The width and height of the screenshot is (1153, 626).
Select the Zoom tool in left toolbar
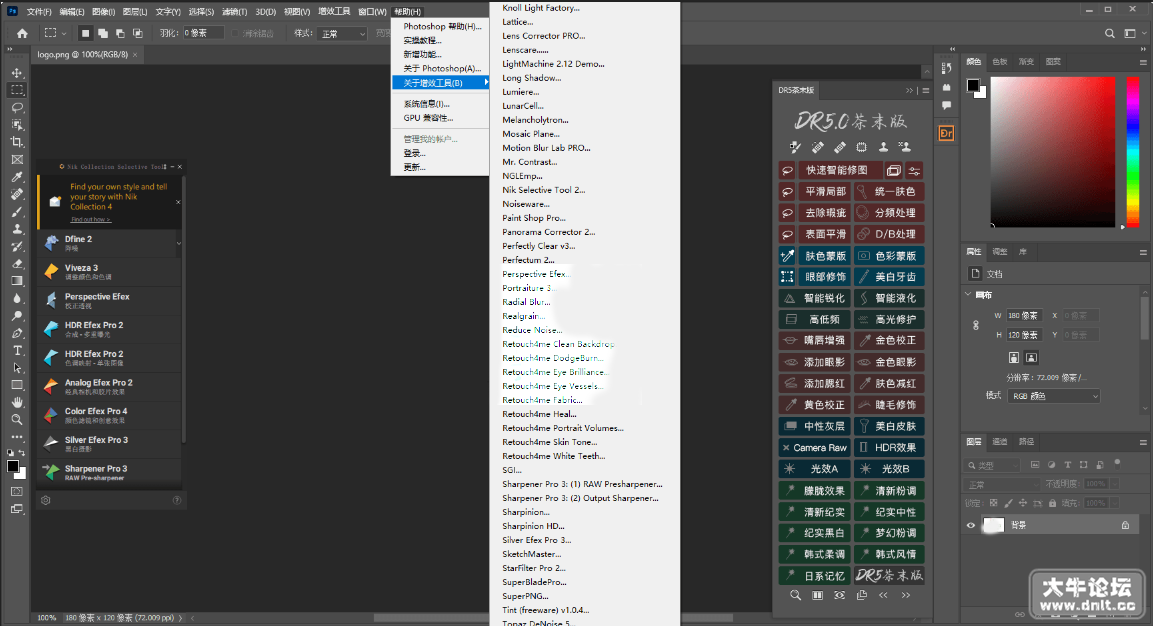(16, 419)
